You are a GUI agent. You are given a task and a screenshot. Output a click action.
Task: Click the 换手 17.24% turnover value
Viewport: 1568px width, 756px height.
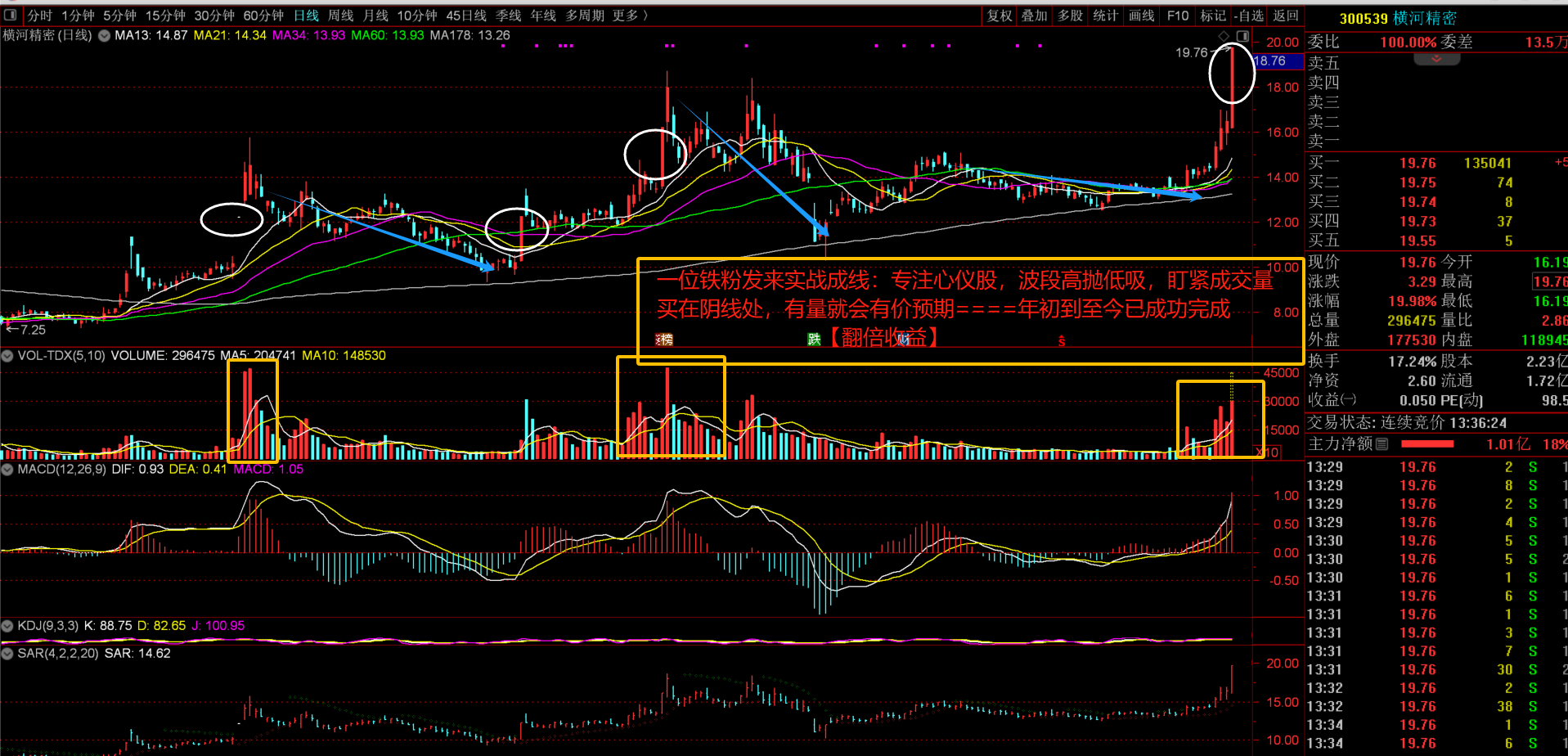(1413, 361)
